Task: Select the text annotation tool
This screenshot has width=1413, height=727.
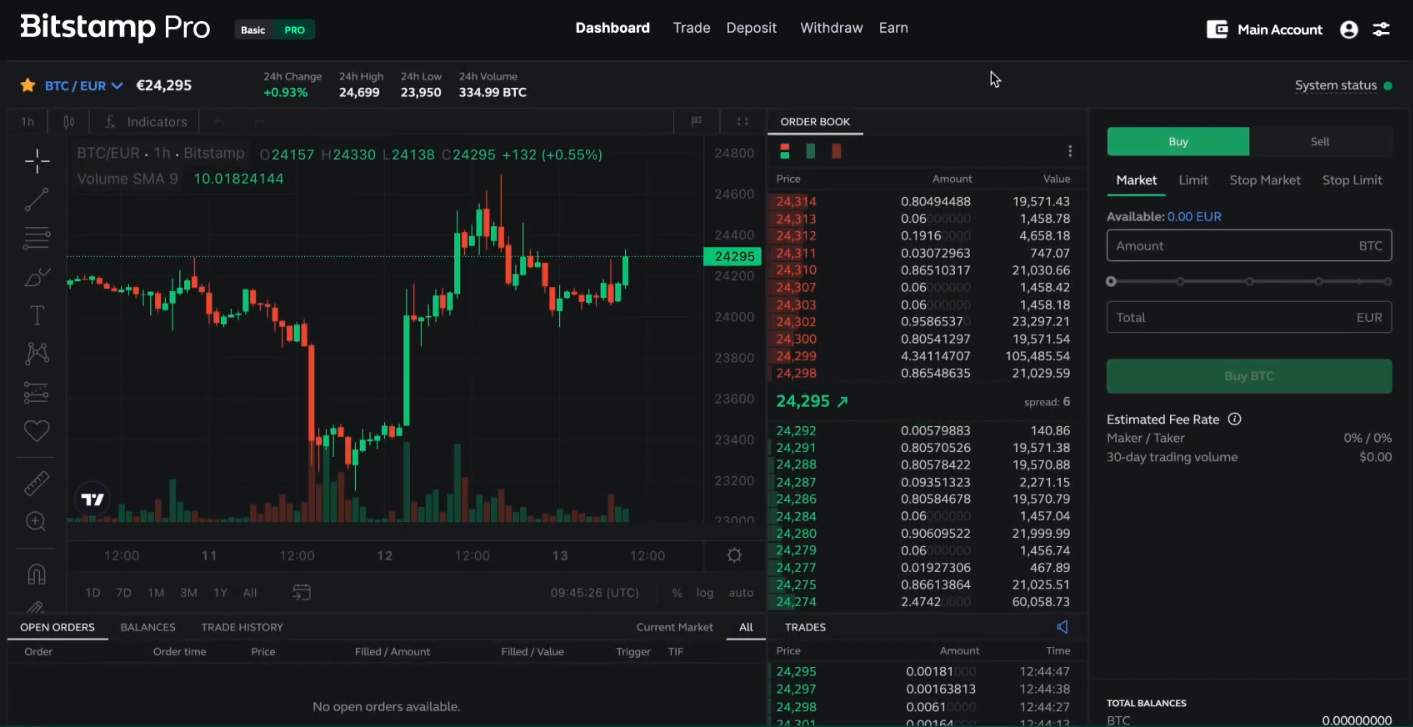Action: coord(37,316)
